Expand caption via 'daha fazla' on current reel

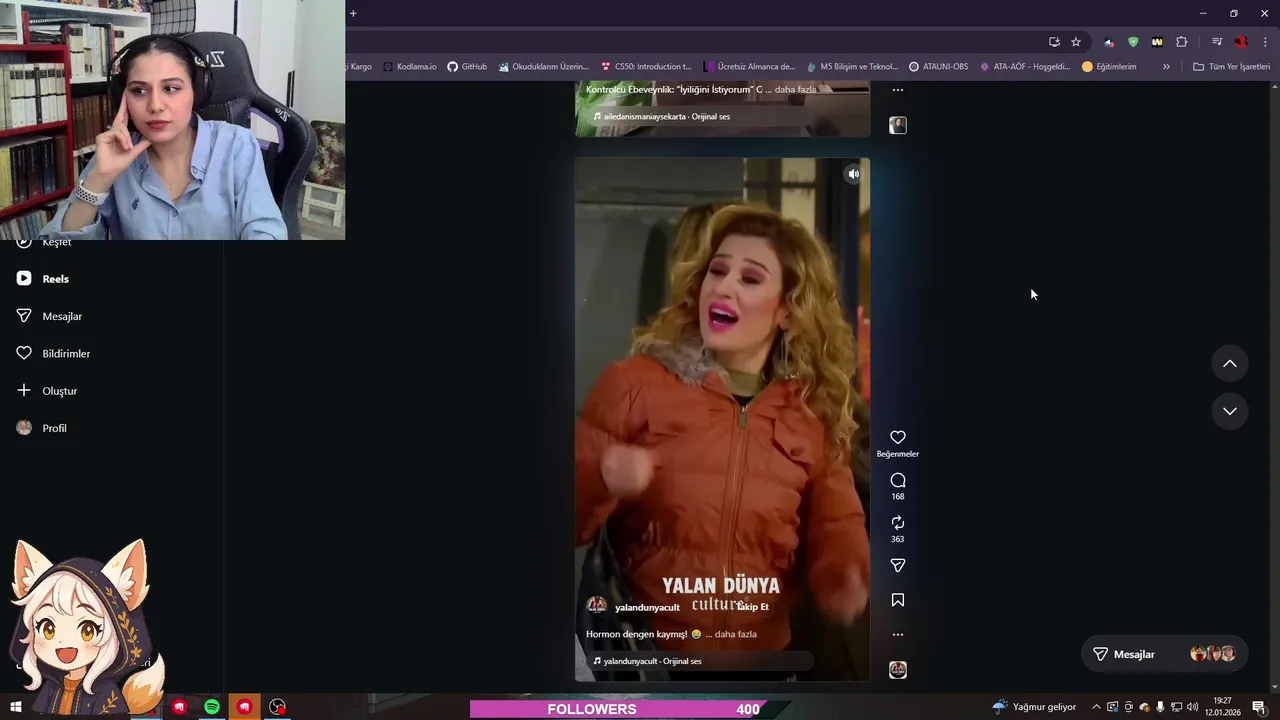click(735, 634)
